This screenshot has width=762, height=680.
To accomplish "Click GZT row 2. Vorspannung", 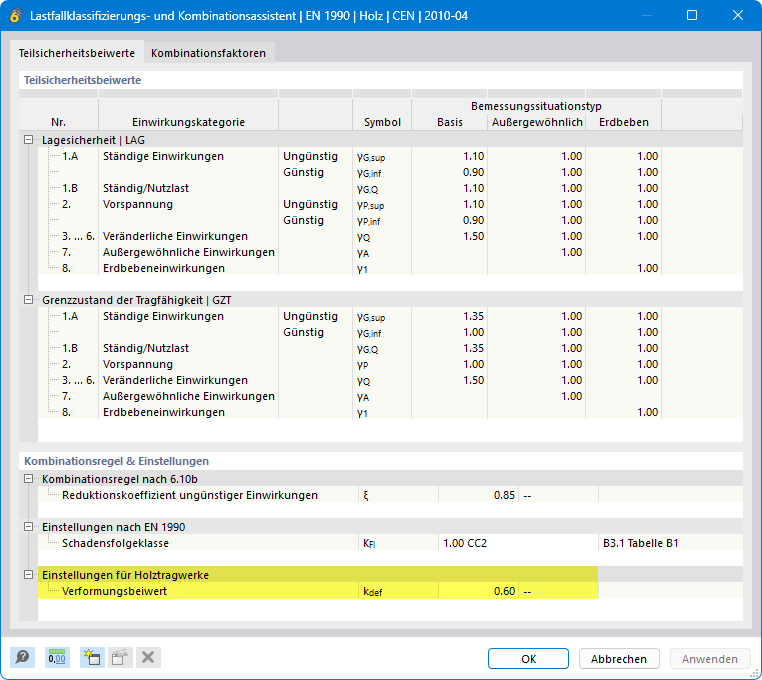I will pos(138,364).
